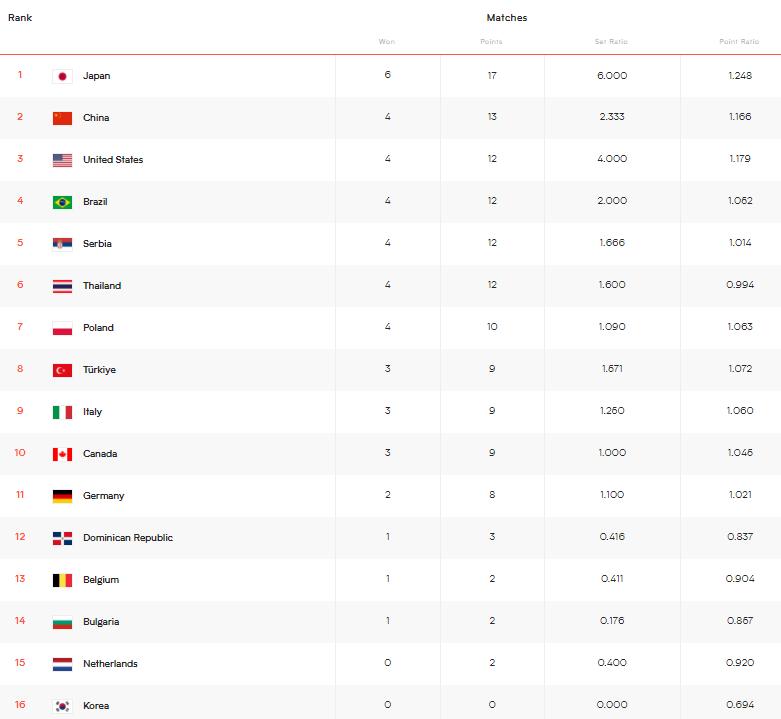Click the Serbia flag icon

tap(62, 244)
